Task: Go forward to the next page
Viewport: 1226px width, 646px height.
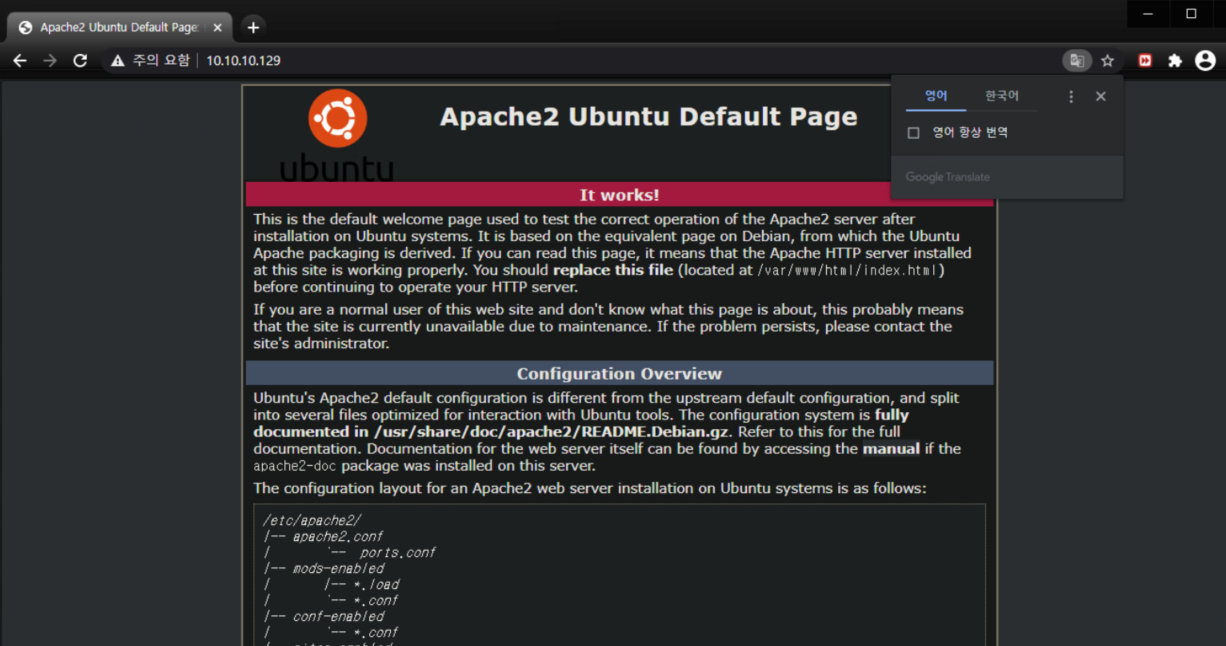Action: tap(50, 61)
